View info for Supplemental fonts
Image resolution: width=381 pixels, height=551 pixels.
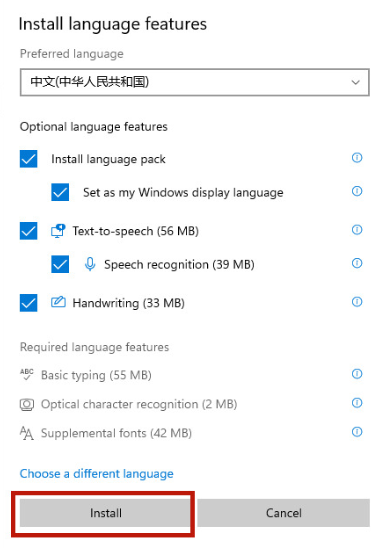(x=357, y=432)
